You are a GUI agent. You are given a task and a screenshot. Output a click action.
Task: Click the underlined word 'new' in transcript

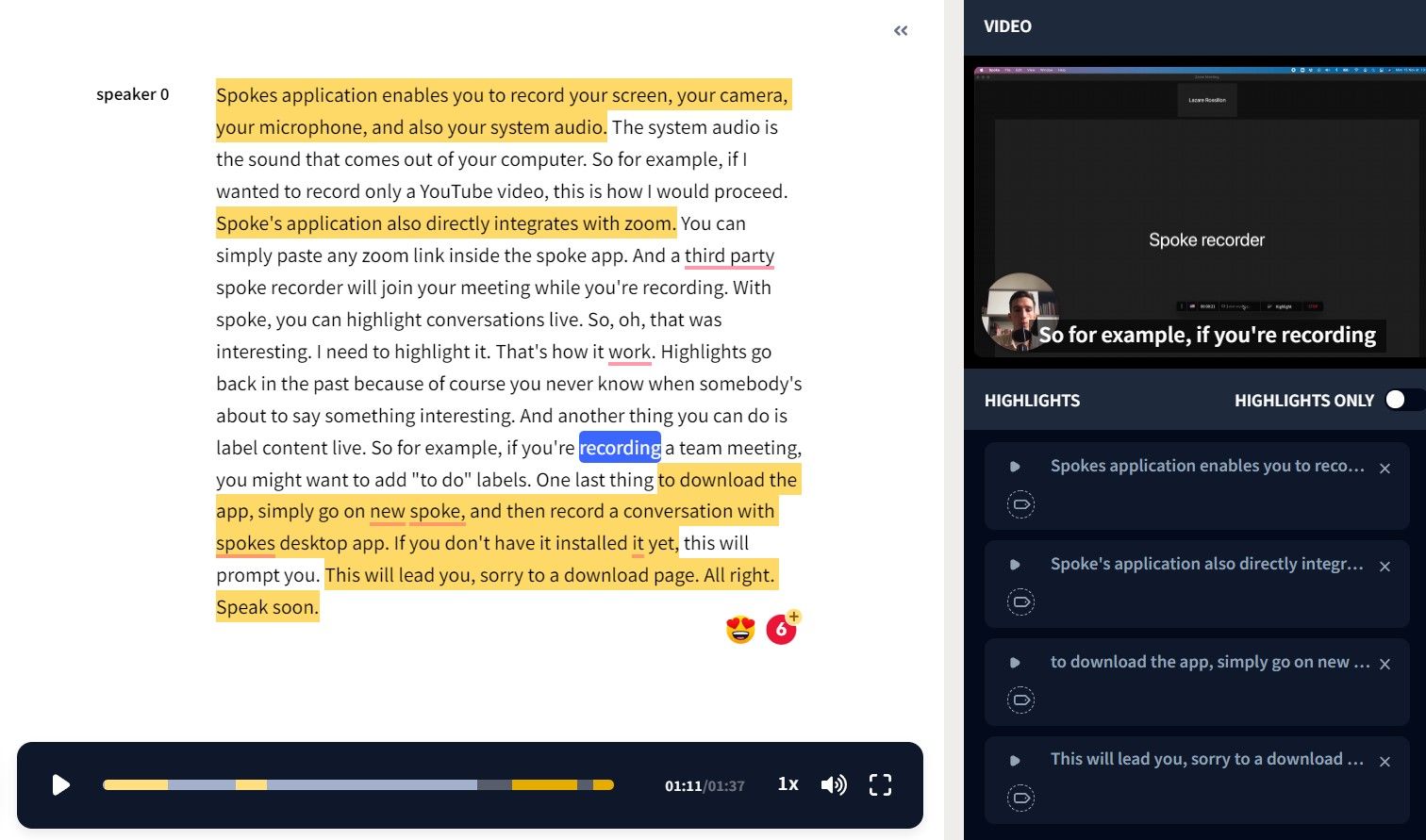[388, 511]
